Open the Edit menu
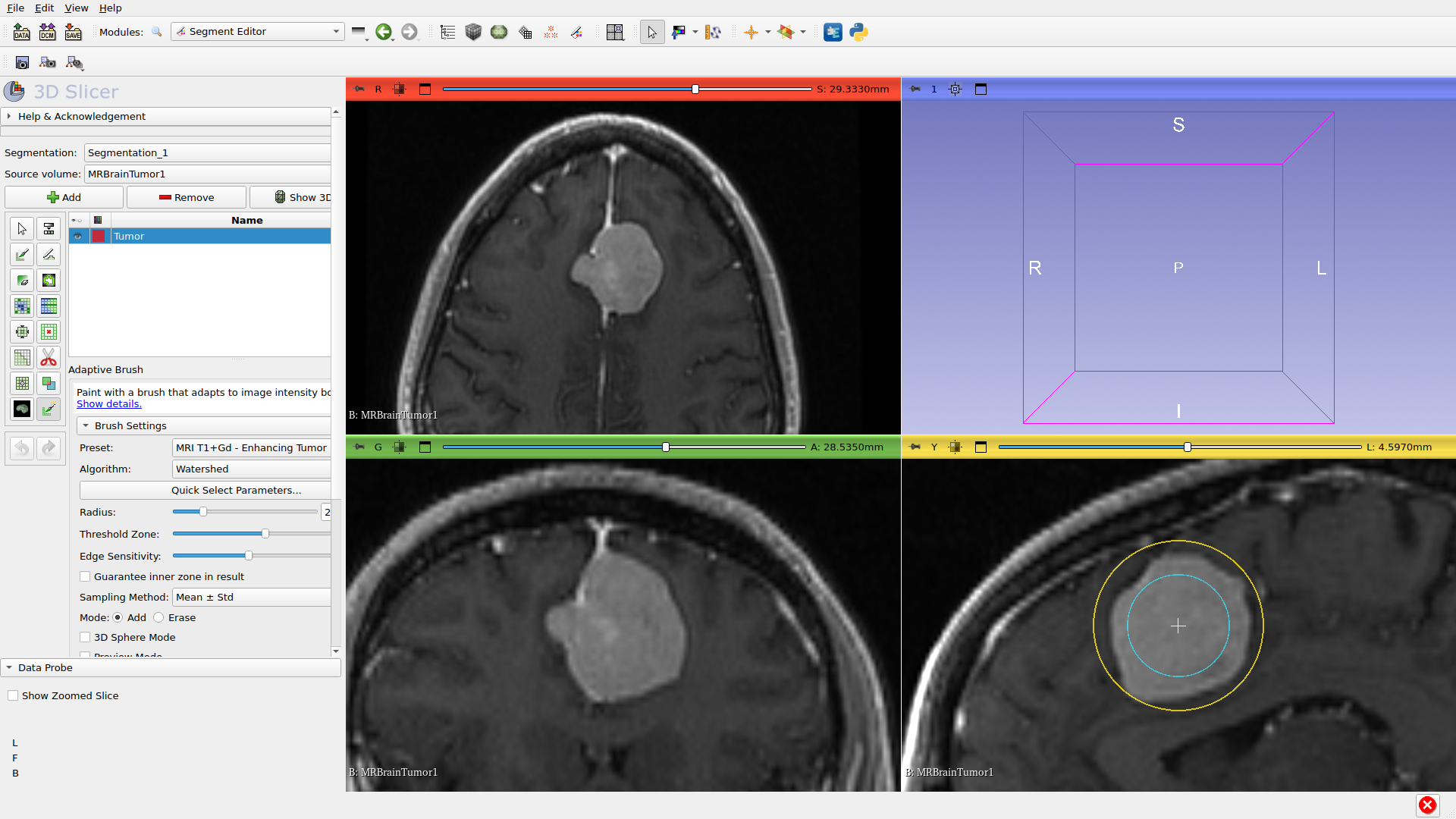 [44, 8]
